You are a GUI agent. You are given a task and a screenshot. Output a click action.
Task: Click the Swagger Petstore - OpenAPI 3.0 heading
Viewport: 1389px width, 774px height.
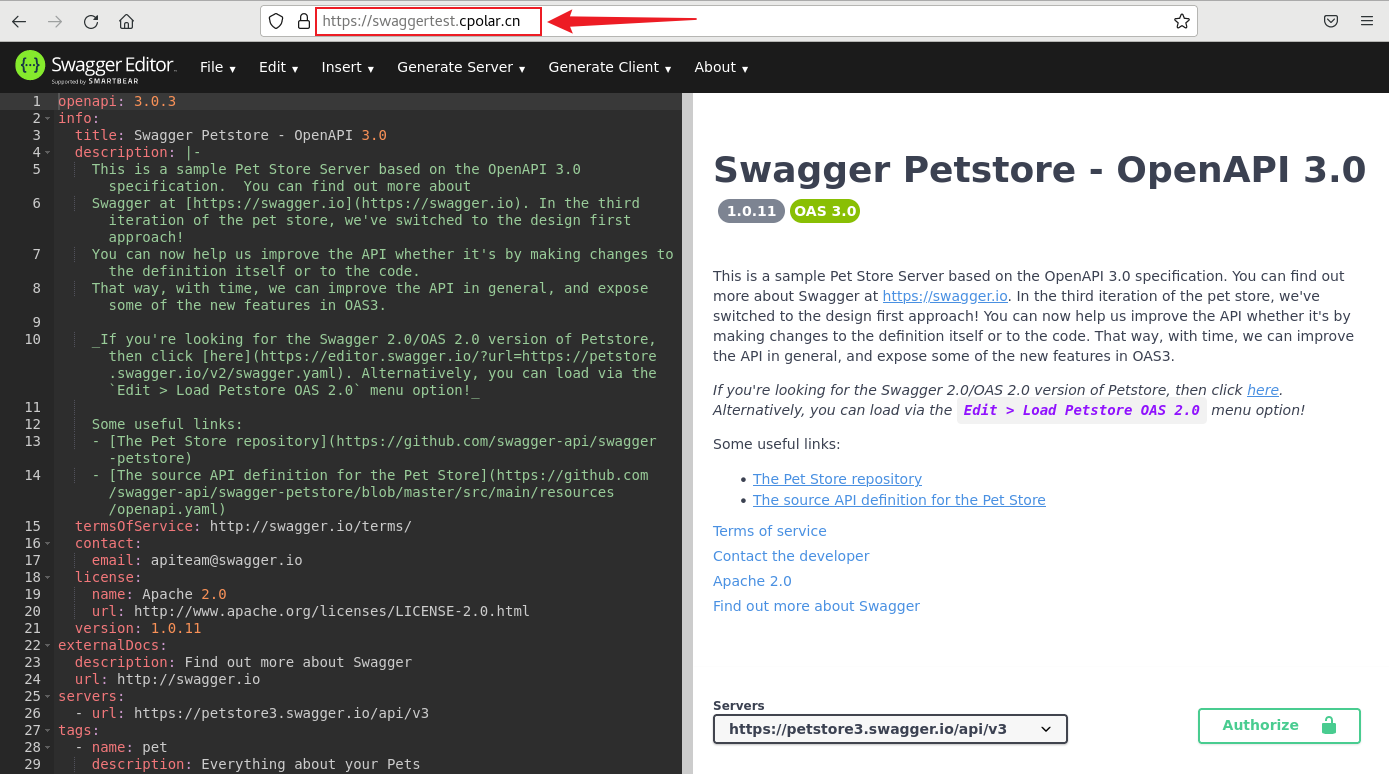point(1039,170)
